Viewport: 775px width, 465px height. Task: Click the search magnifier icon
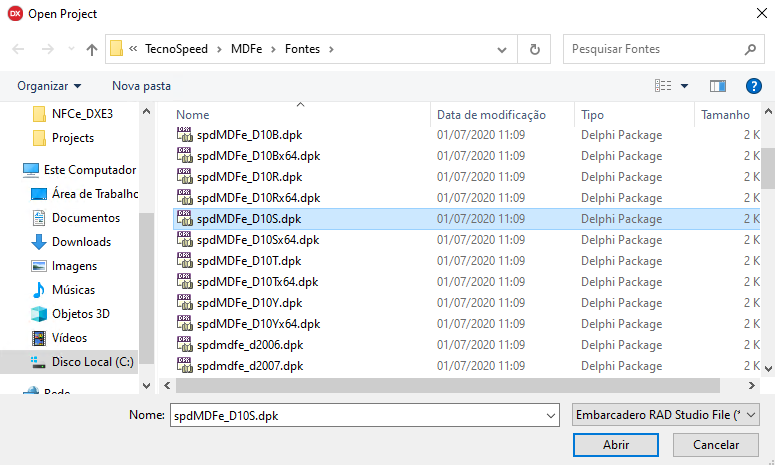[750, 49]
